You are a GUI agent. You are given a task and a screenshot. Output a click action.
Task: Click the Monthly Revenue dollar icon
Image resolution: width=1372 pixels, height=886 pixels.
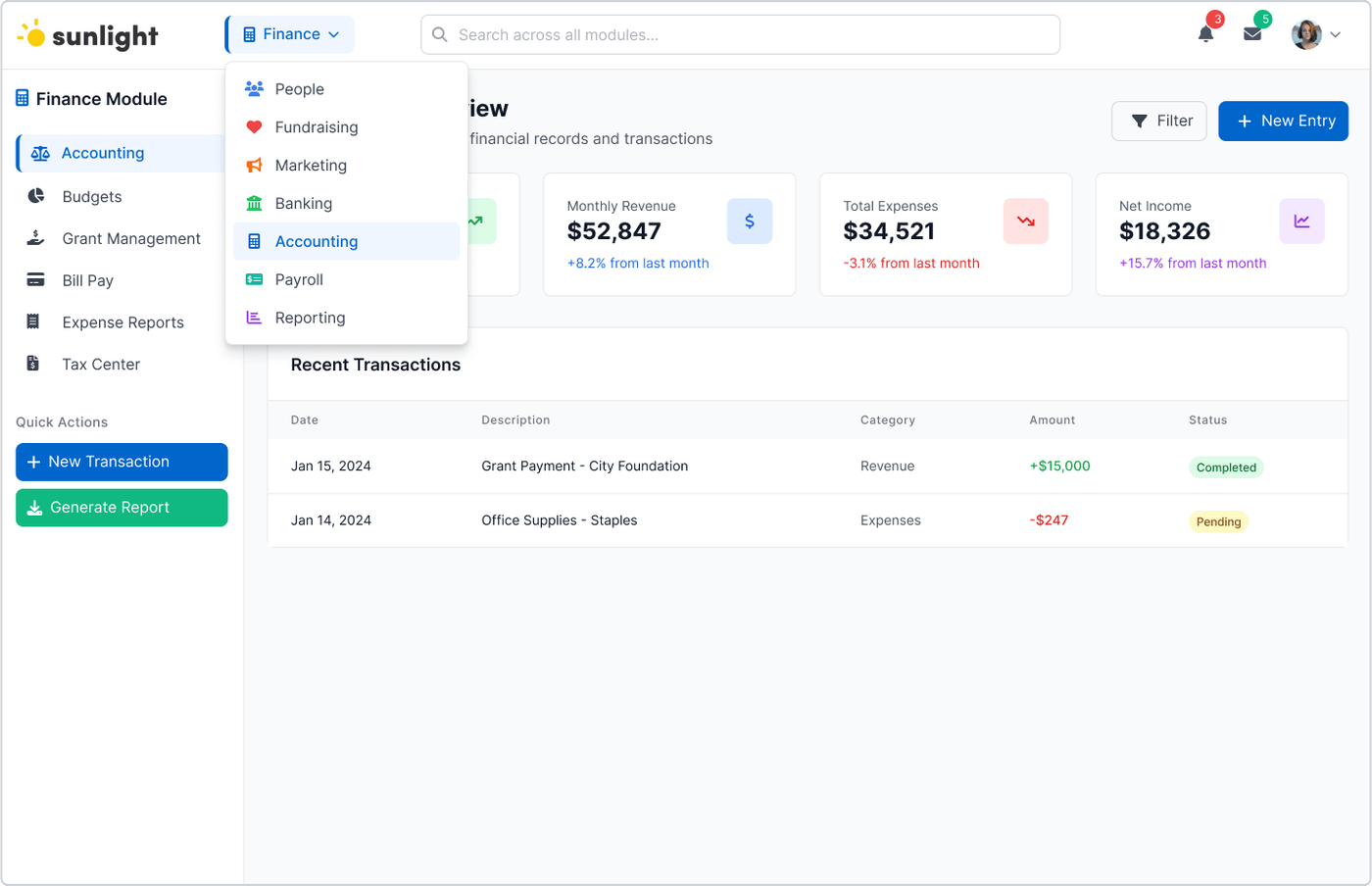point(750,221)
